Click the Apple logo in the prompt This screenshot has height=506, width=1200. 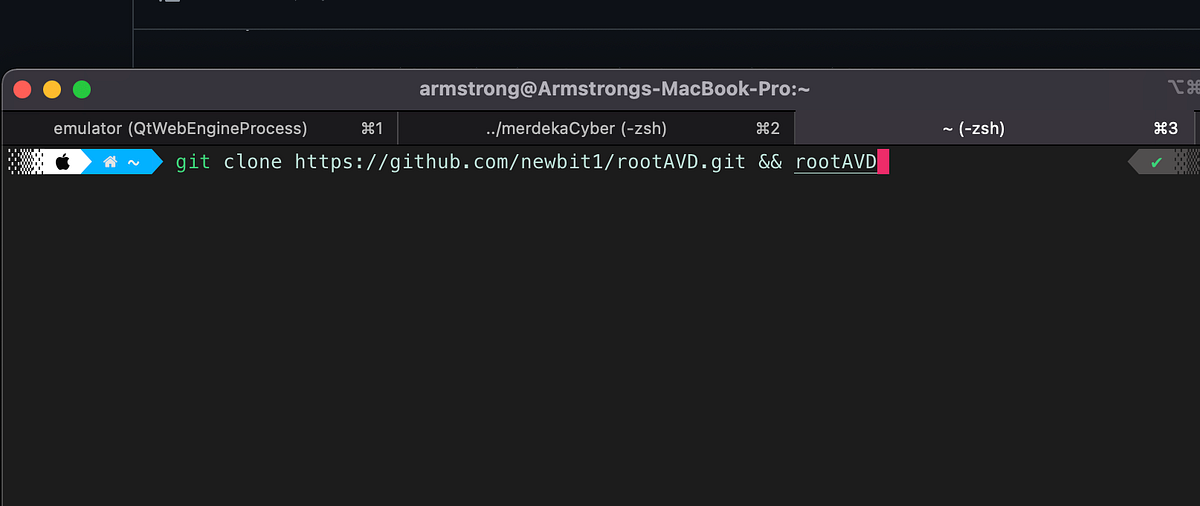coord(62,161)
